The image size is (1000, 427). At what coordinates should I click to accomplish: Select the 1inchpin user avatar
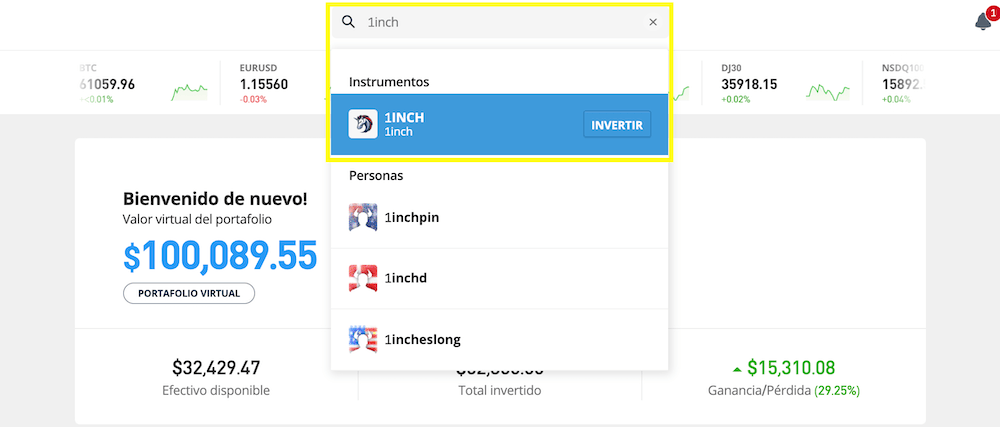click(363, 217)
